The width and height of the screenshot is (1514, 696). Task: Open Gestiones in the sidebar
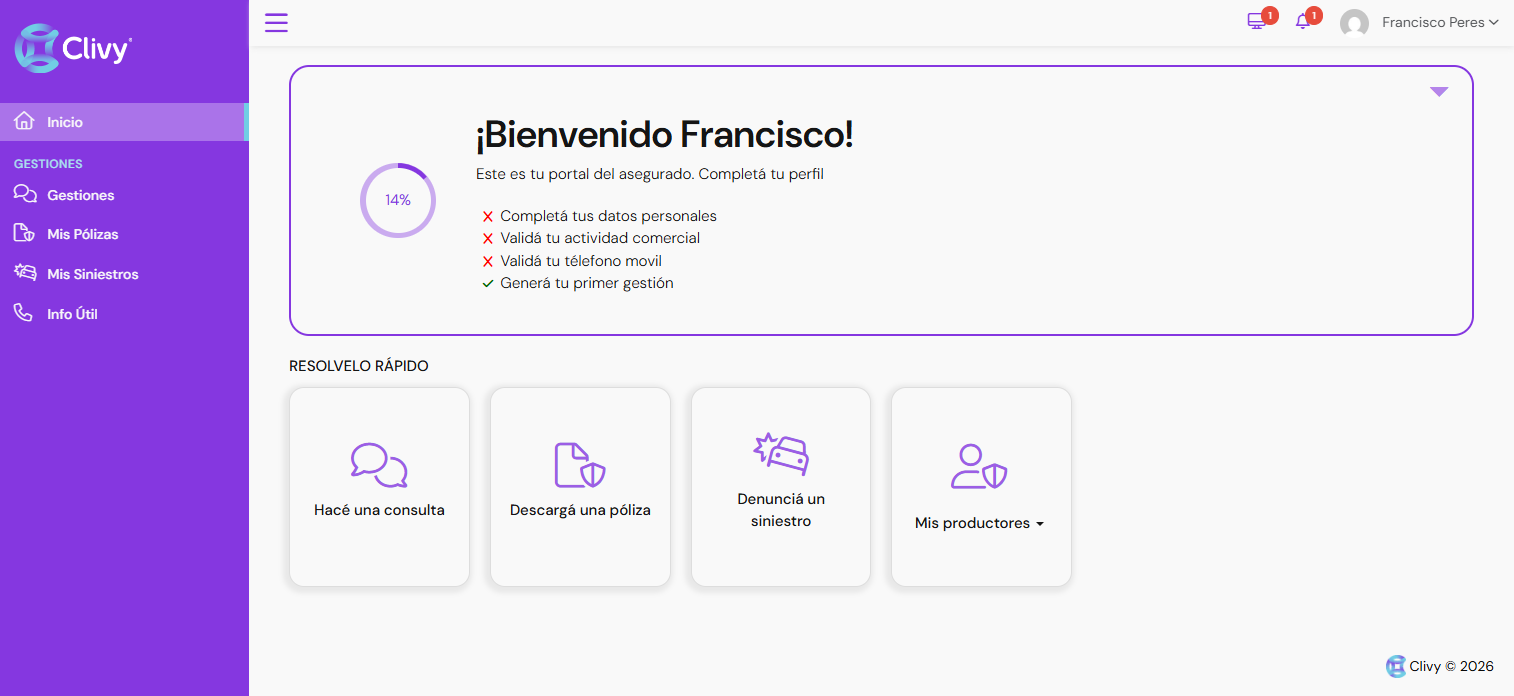pyautogui.click(x=80, y=195)
